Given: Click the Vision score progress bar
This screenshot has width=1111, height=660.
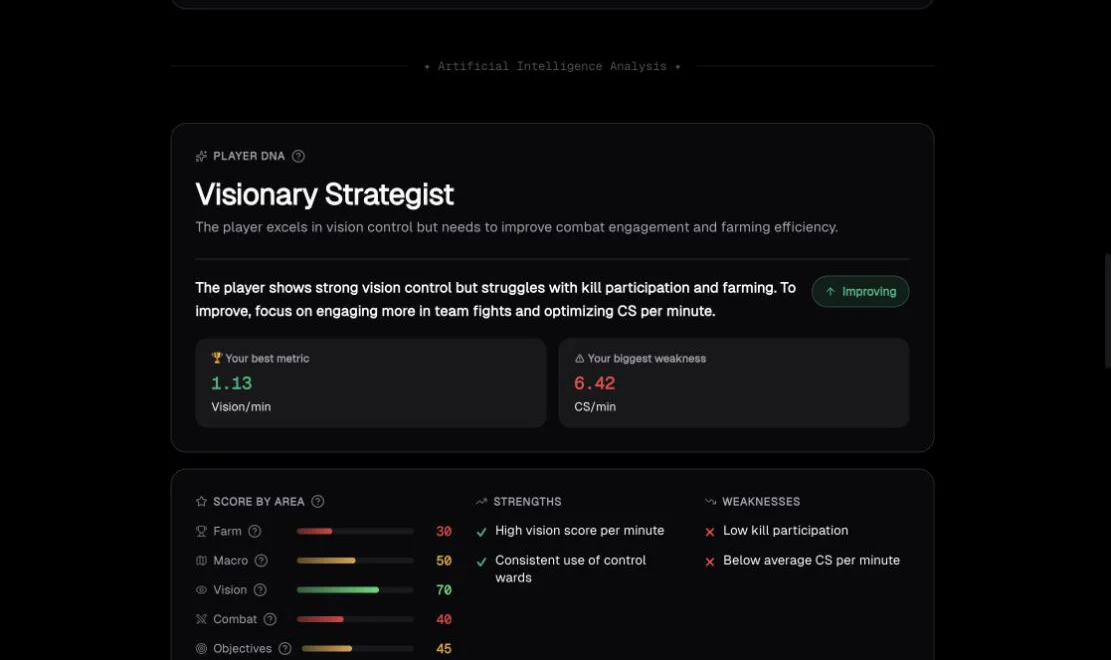Looking at the screenshot, I should tap(355, 590).
